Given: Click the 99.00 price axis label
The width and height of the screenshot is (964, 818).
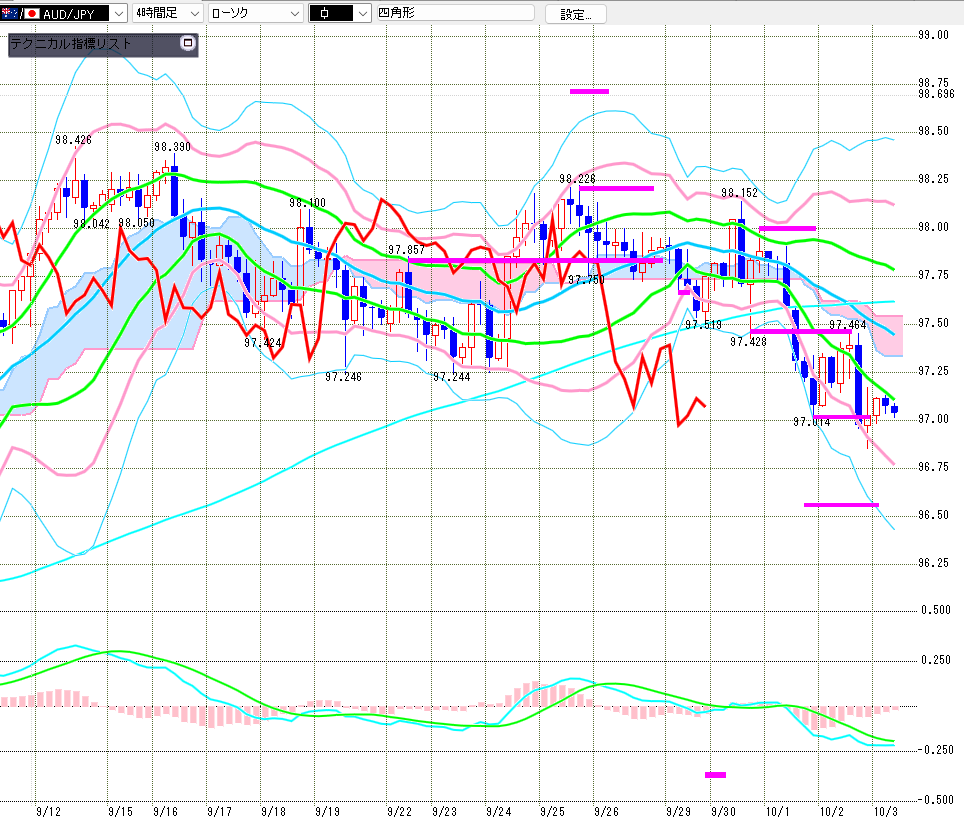Looking at the screenshot, I should (933, 35).
